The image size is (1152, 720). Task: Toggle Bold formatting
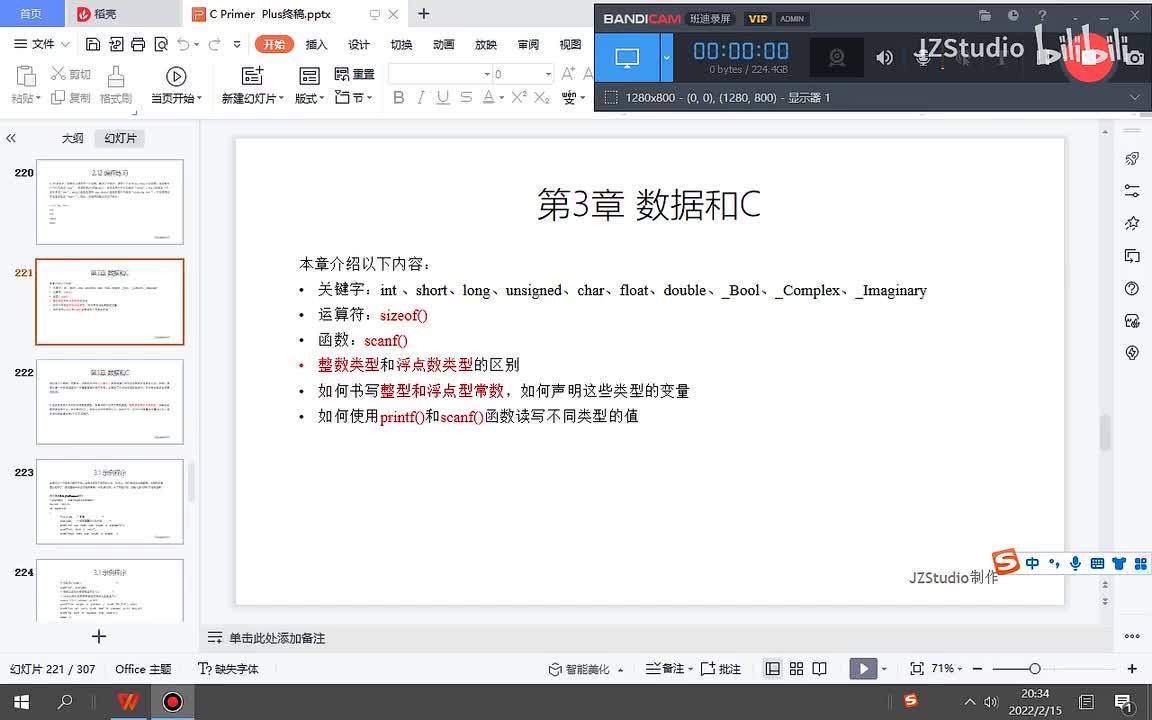pyautogui.click(x=398, y=97)
